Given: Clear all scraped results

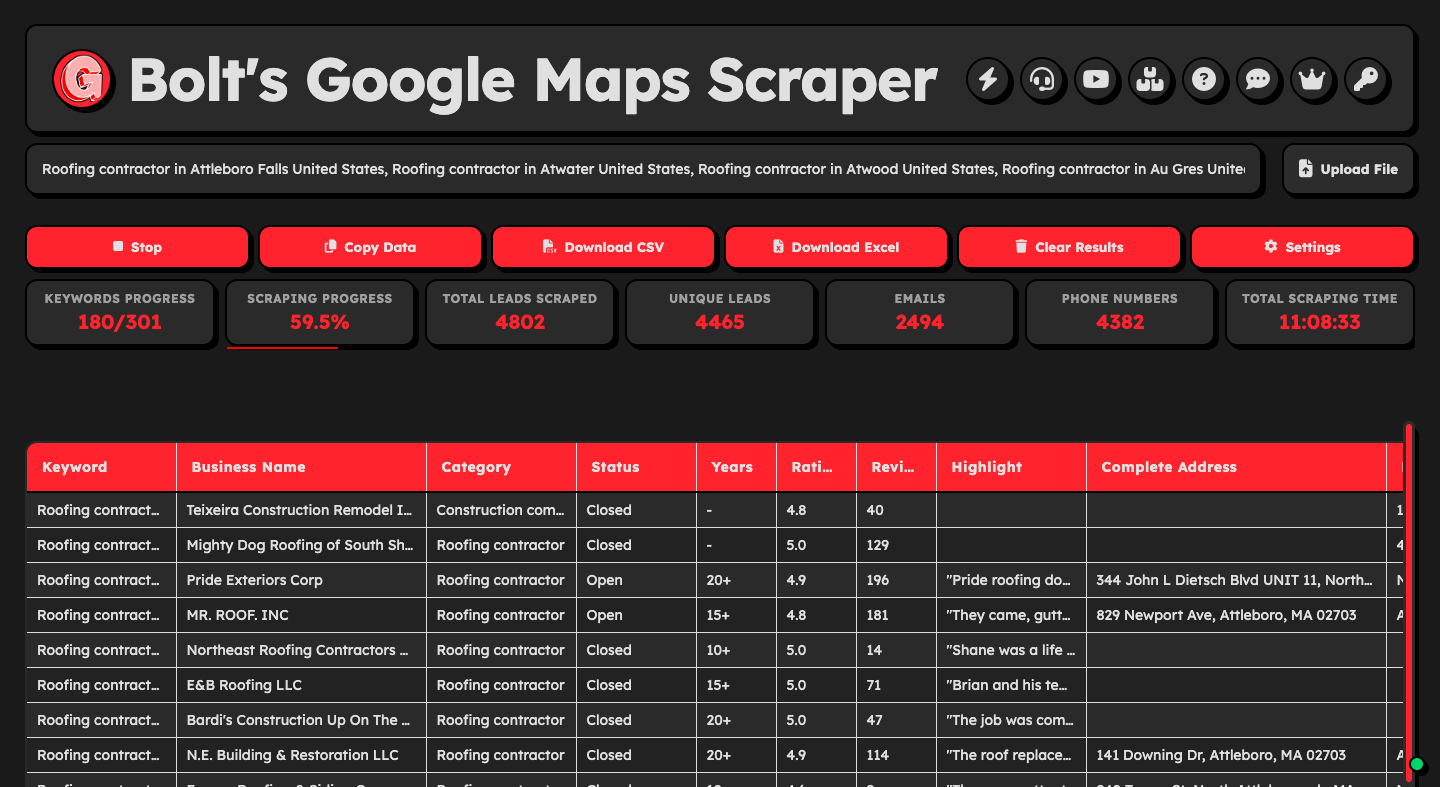Looking at the screenshot, I should coord(1069,247).
